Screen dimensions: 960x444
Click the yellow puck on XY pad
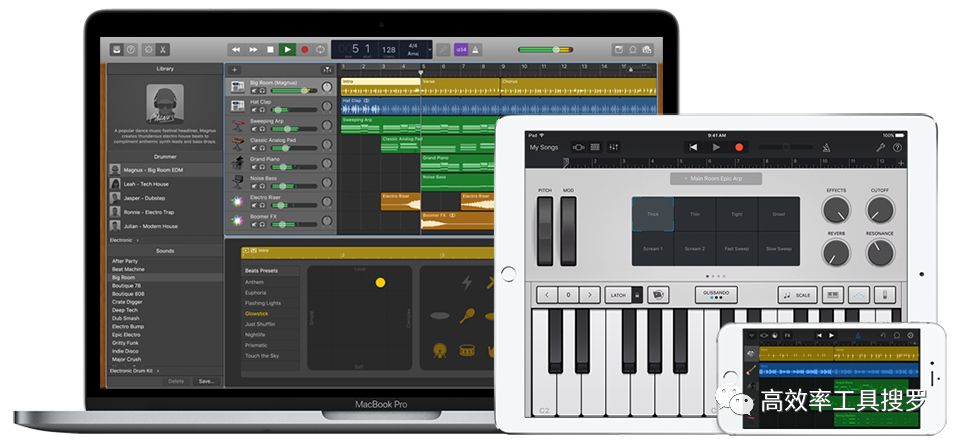coord(380,282)
